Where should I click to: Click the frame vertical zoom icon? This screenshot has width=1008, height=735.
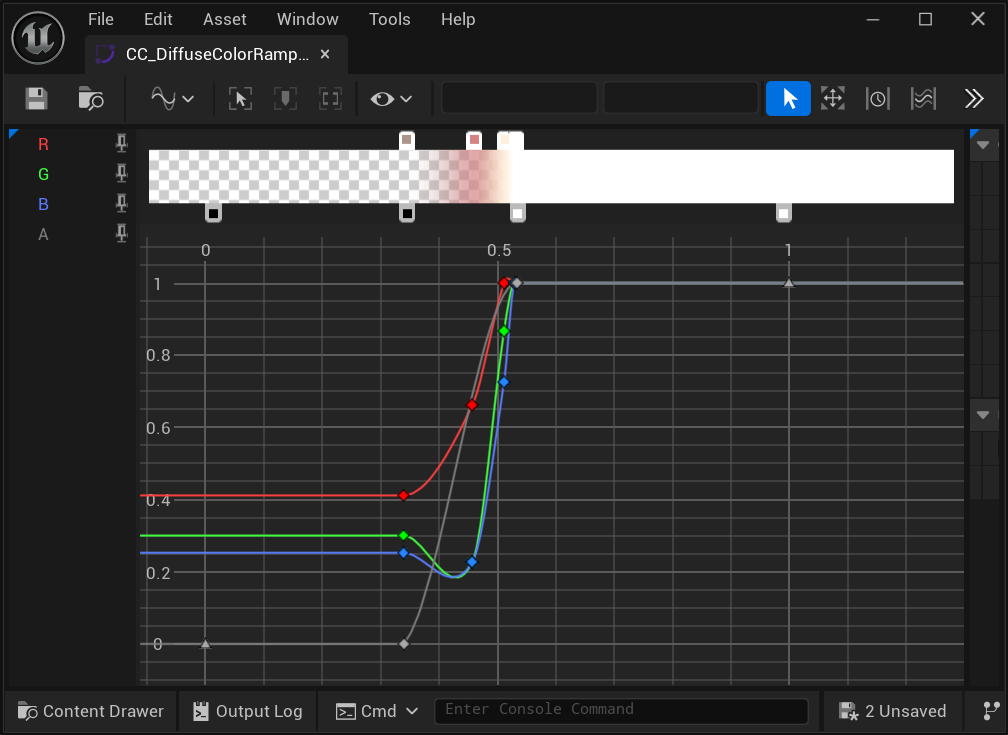285,99
